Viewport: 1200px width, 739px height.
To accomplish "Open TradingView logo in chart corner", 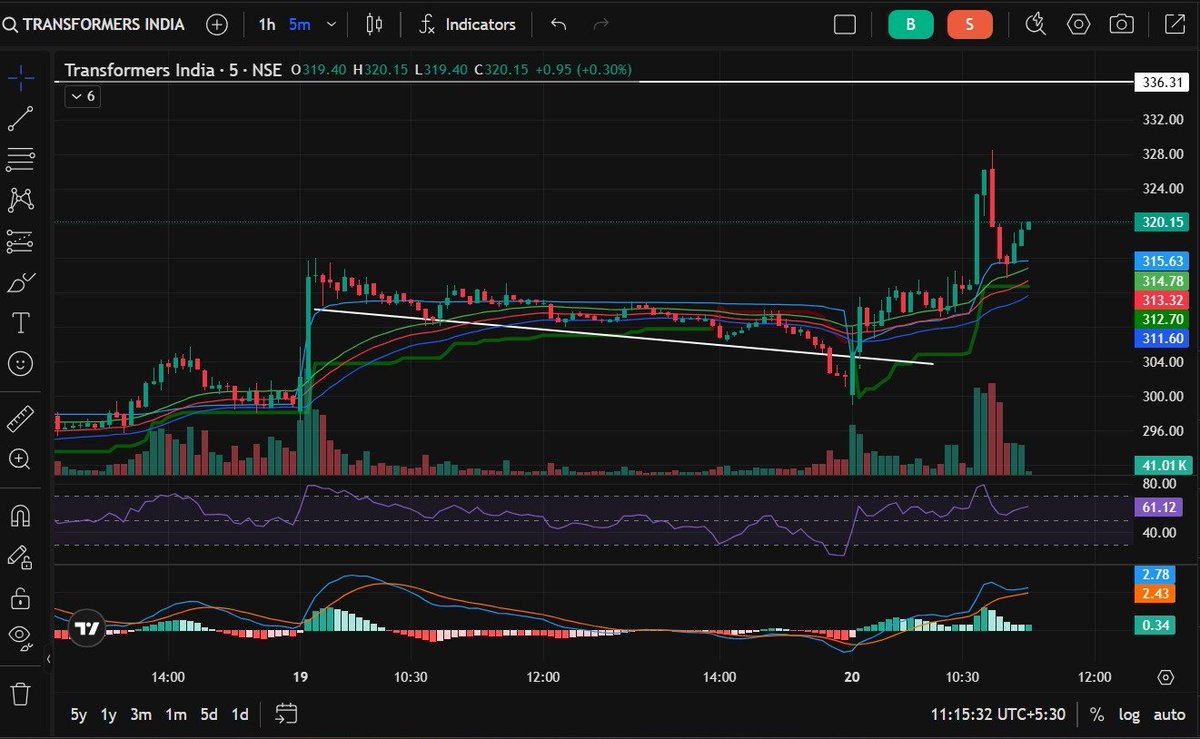I will [x=88, y=628].
